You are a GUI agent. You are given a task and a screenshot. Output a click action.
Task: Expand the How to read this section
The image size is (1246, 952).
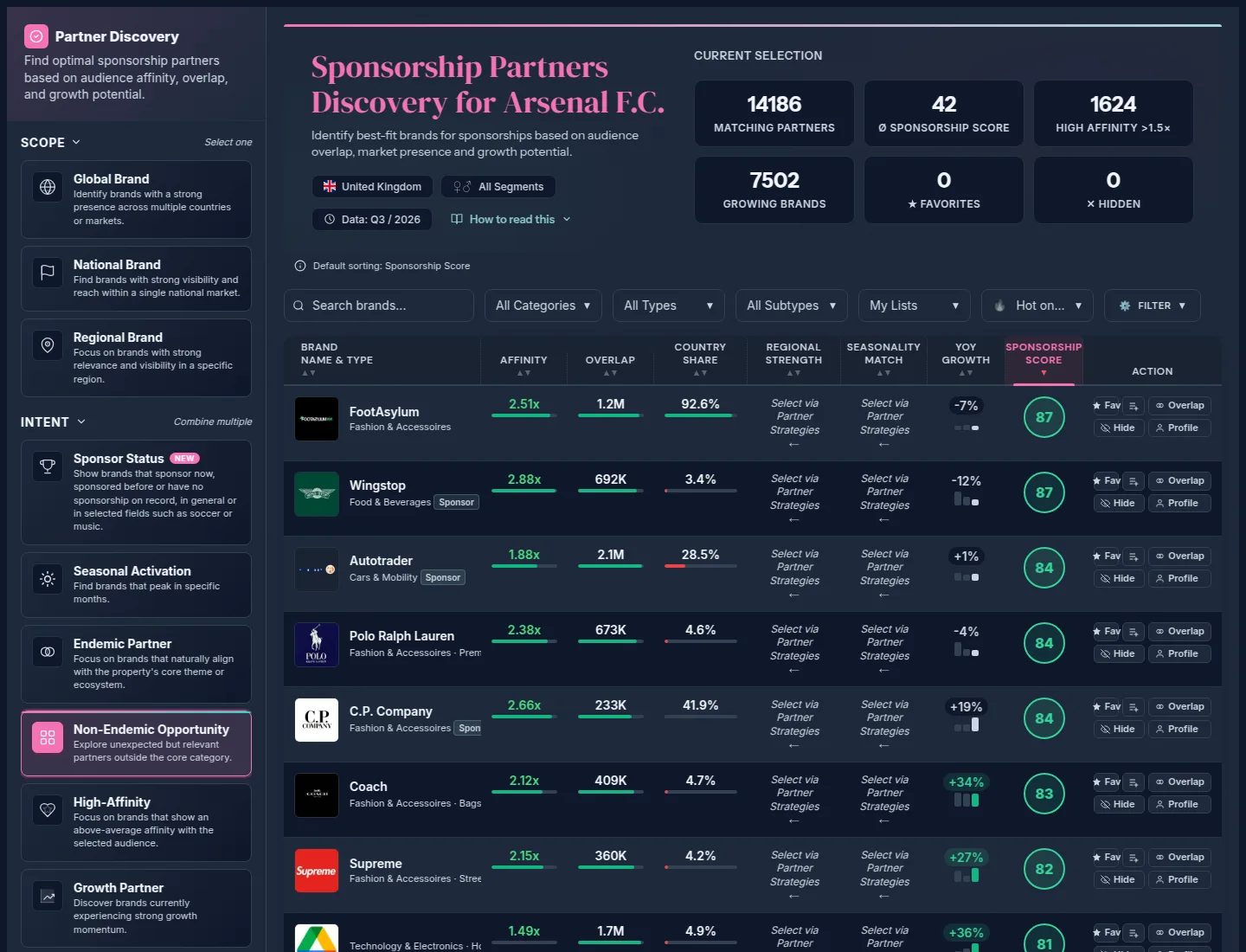pos(511,219)
